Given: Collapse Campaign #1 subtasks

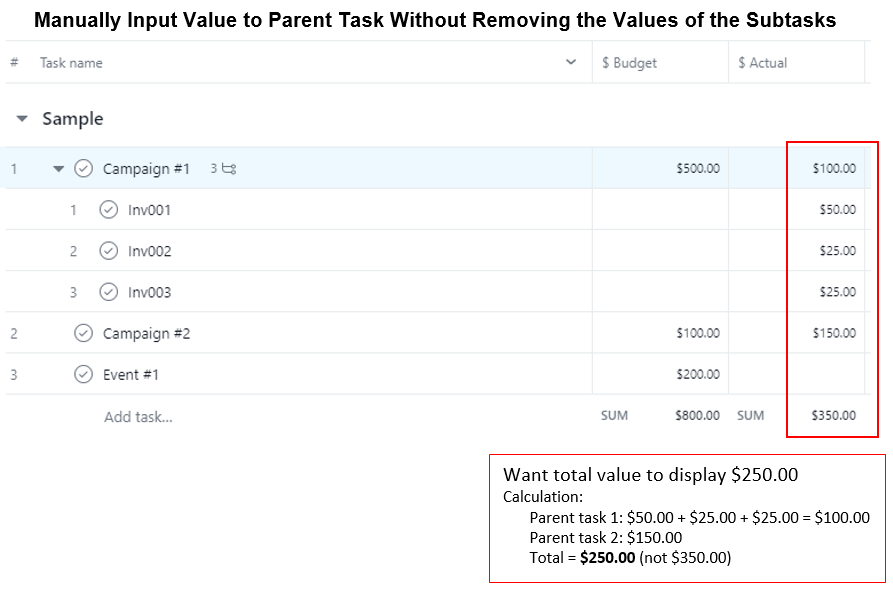Looking at the screenshot, I should pyautogui.click(x=58, y=169).
